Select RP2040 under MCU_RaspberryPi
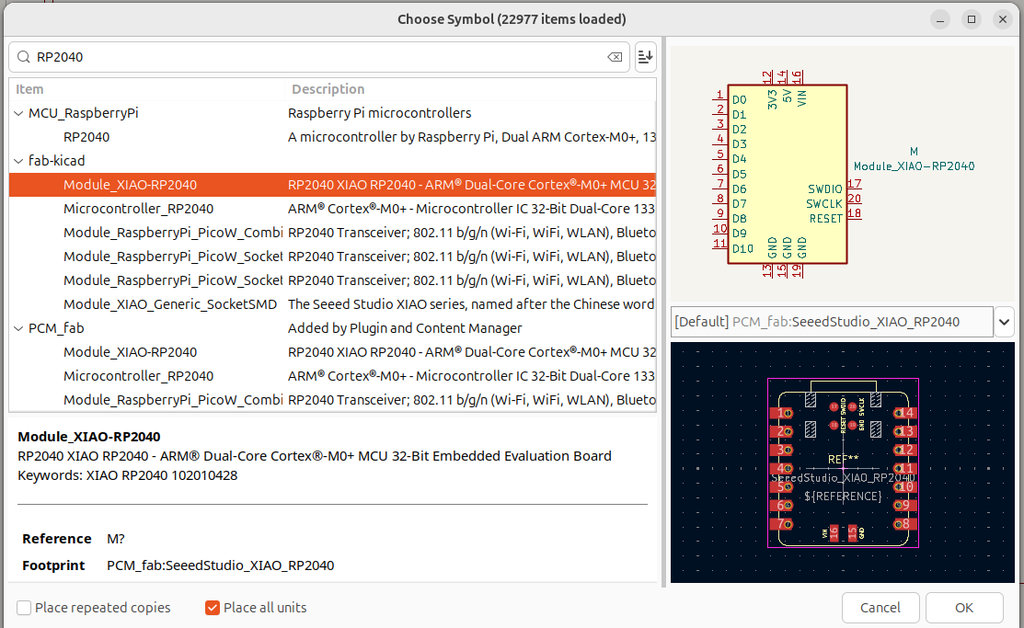1024x628 pixels. (x=332, y=137)
